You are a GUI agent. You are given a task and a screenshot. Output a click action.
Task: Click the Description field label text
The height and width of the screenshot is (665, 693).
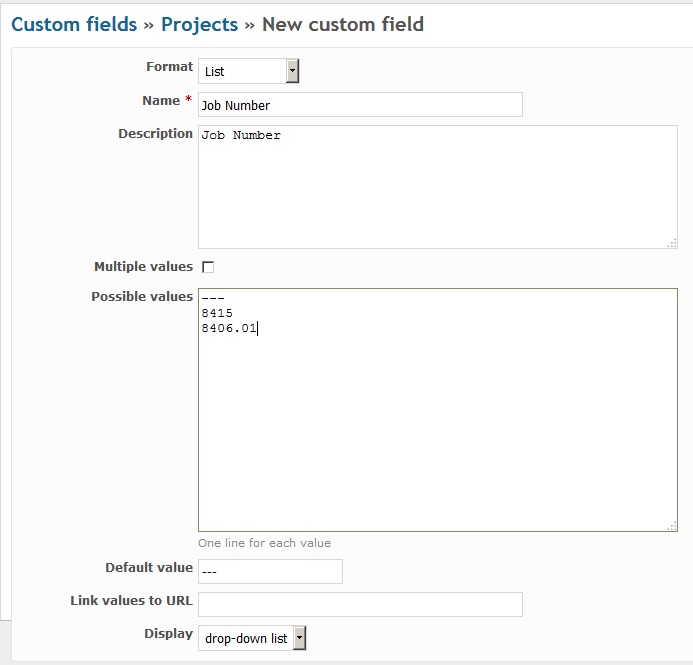155,134
